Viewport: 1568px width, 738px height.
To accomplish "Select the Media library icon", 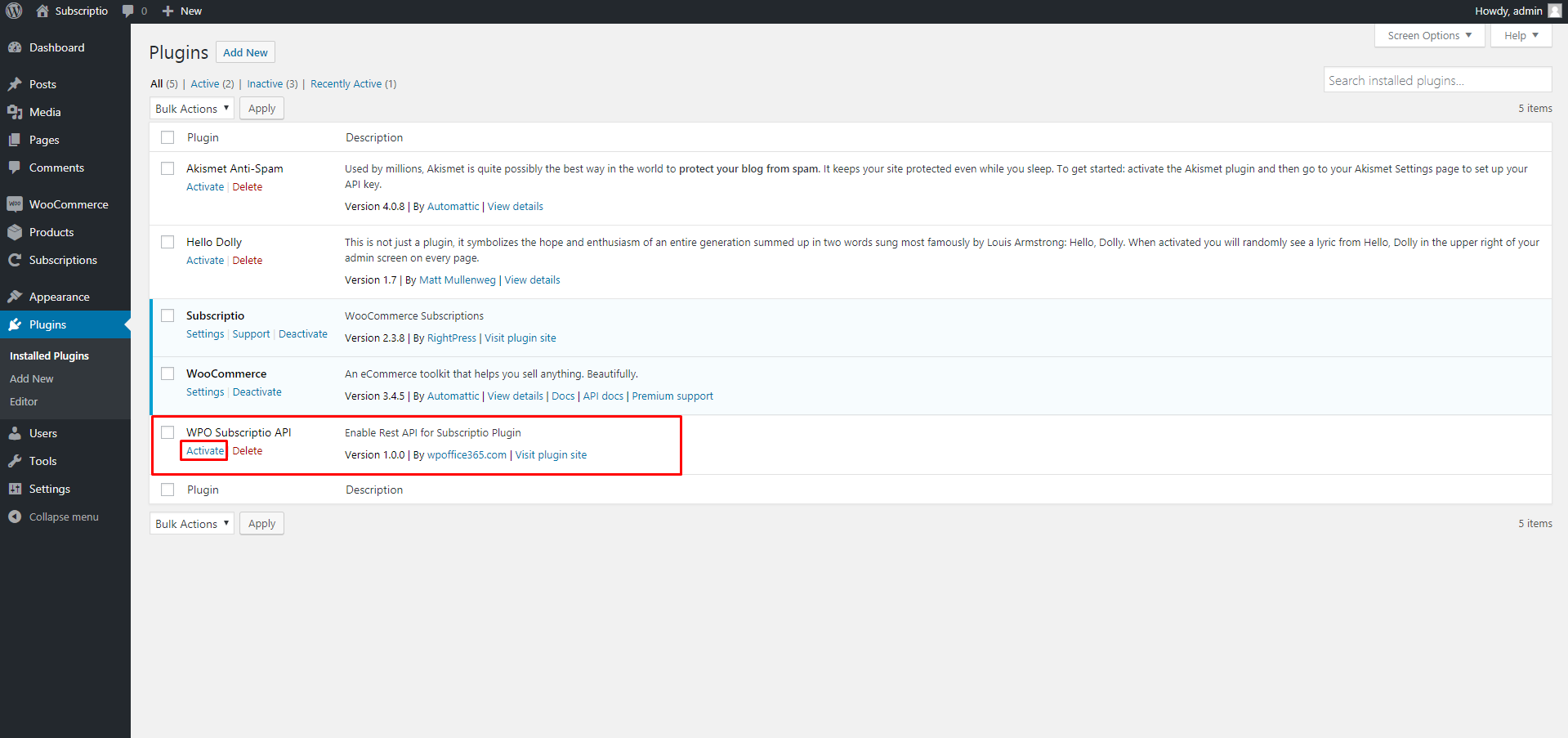I will click(x=16, y=112).
